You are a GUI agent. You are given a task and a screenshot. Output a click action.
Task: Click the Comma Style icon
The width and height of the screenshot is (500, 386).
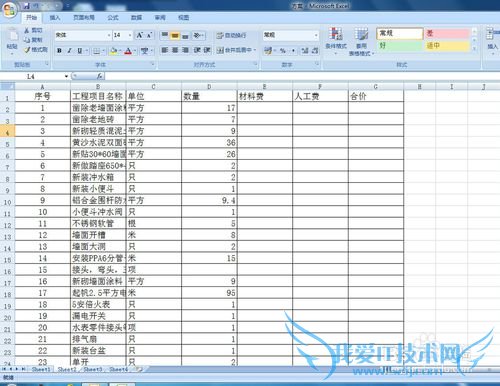pos(293,51)
